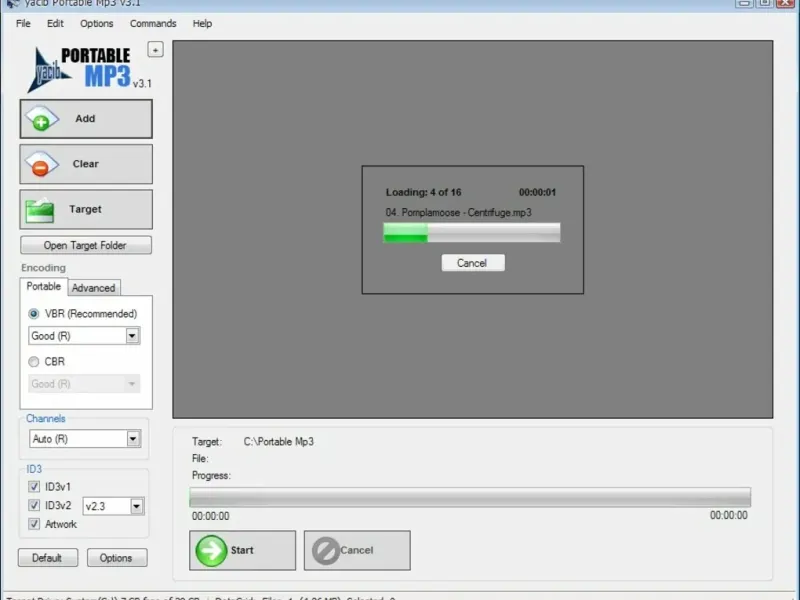Screen dimensions: 800x600
Task: Click the Target path C:\Portable Mp3
Action: pyautogui.click(x=279, y=442)
